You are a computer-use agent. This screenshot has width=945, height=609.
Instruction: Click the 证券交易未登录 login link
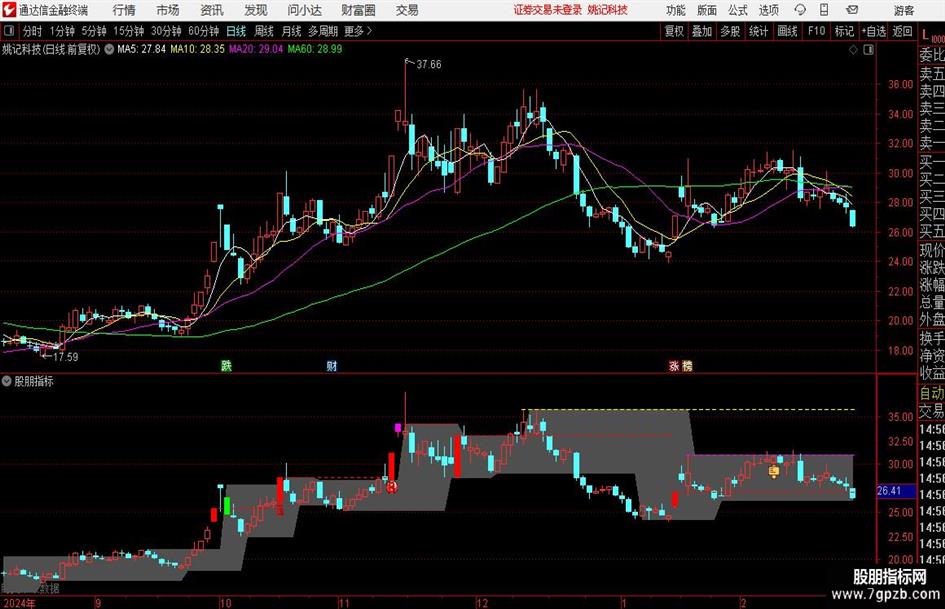tap(548, 10)
